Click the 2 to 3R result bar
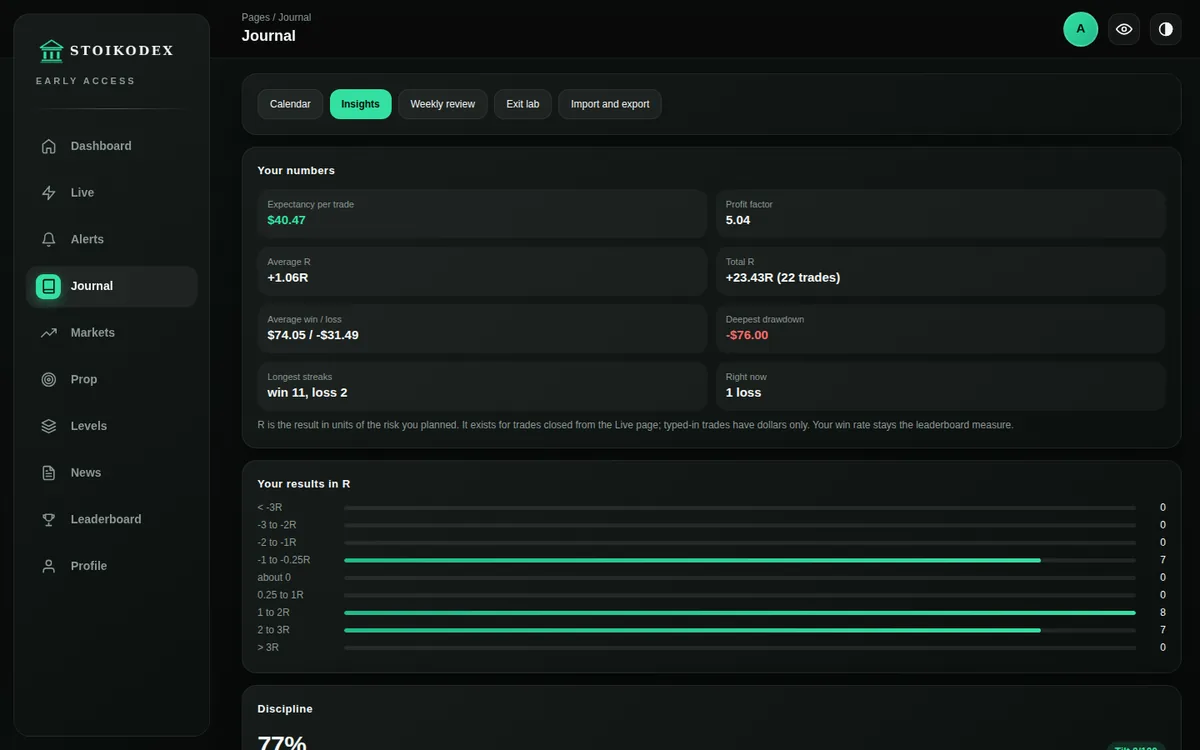The width and height of the screenshot is (1200, 750). click(x=740, y=630)
